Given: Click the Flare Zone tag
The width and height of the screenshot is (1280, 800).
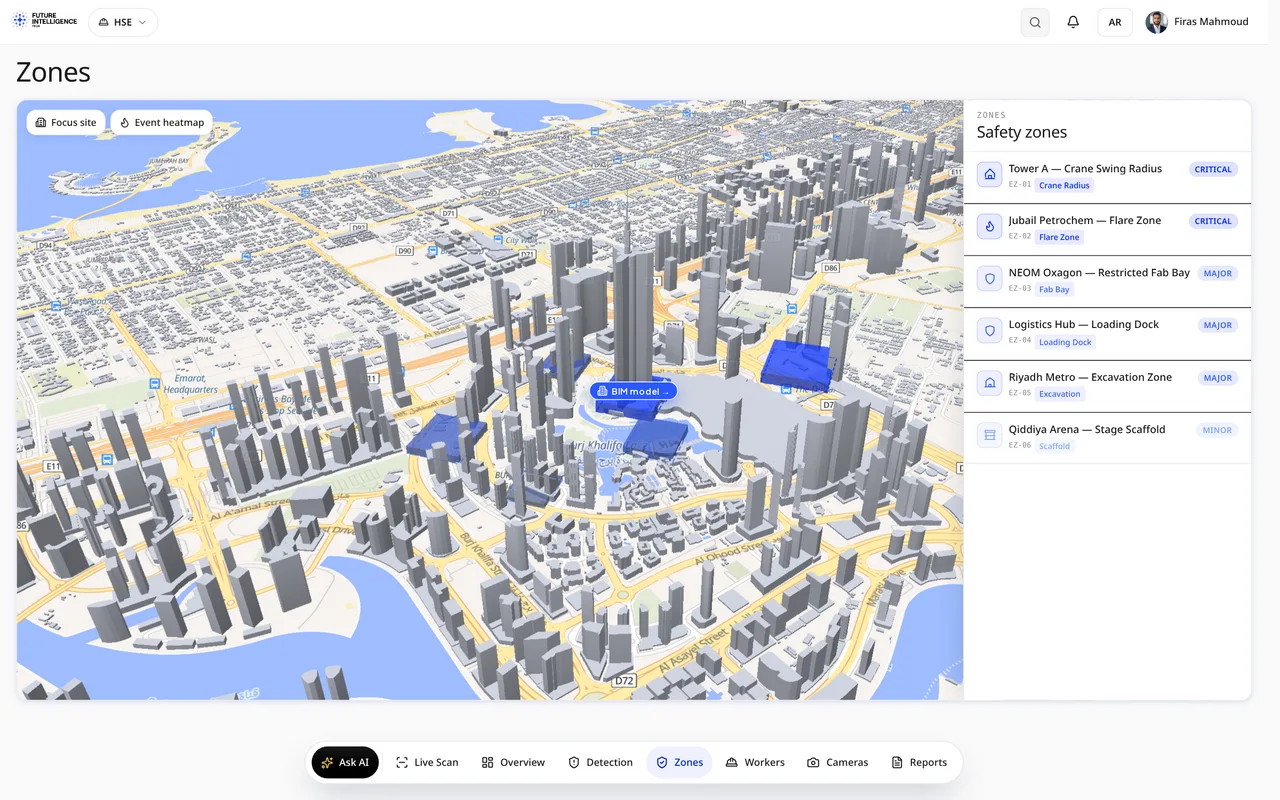Looking at the screenshot, I should coord(1059,237).
